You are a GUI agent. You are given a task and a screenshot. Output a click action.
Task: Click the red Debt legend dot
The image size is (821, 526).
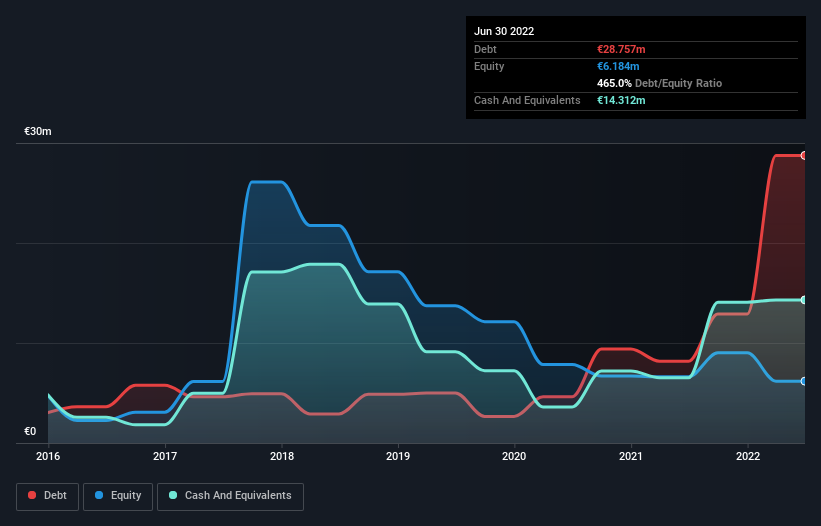32,495
